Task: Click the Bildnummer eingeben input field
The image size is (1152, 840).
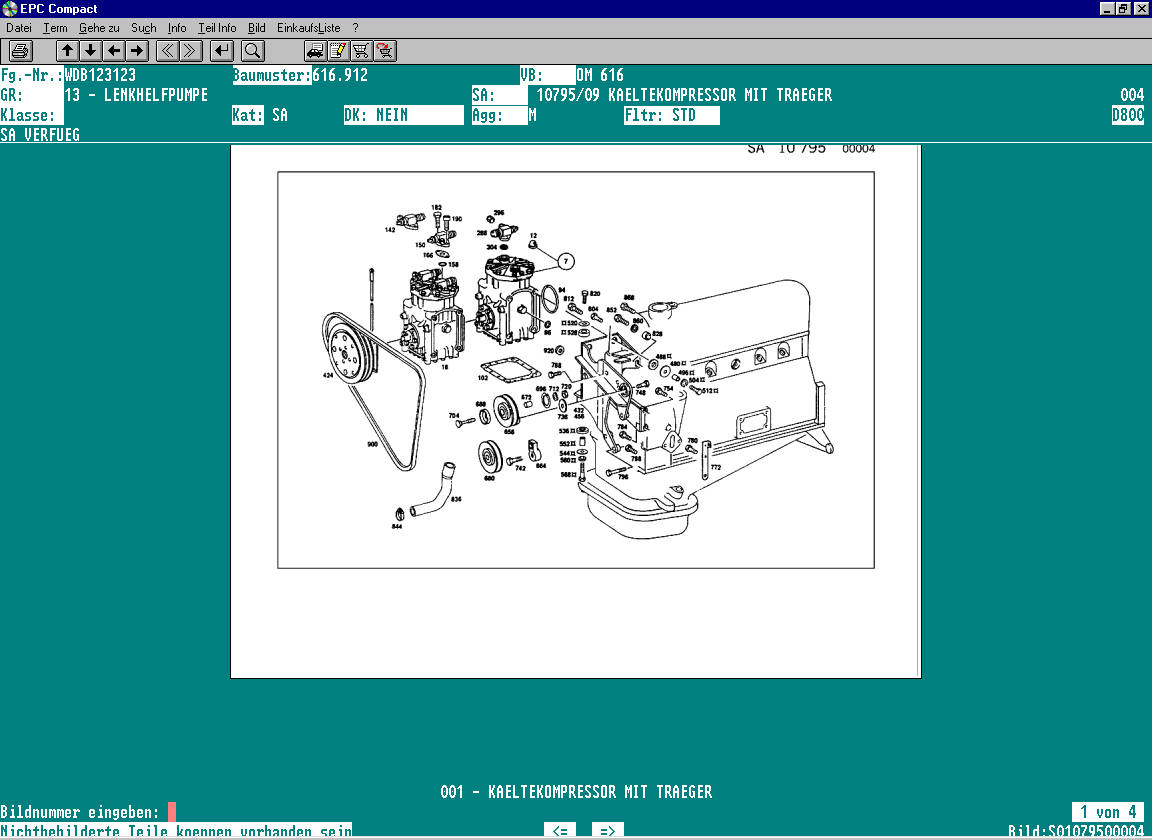Action: [x=172, y=812]
